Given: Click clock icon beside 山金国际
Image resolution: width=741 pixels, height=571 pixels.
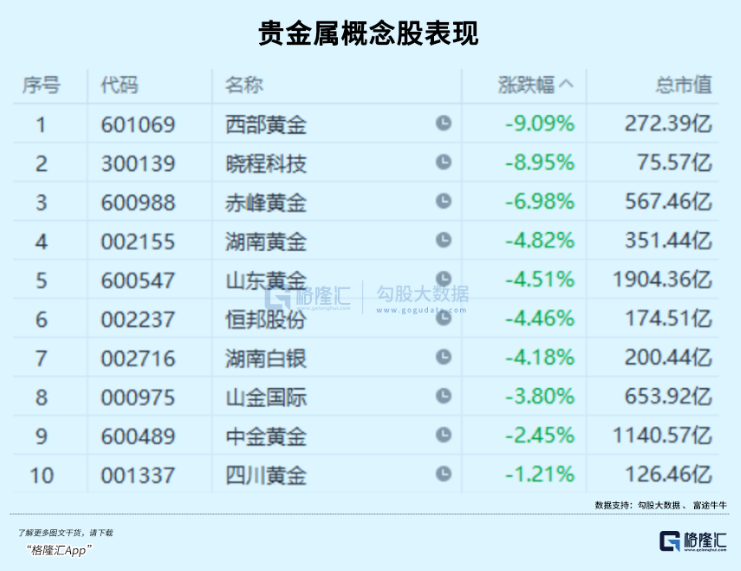Looking at the screenshot, I should point(443,397).
